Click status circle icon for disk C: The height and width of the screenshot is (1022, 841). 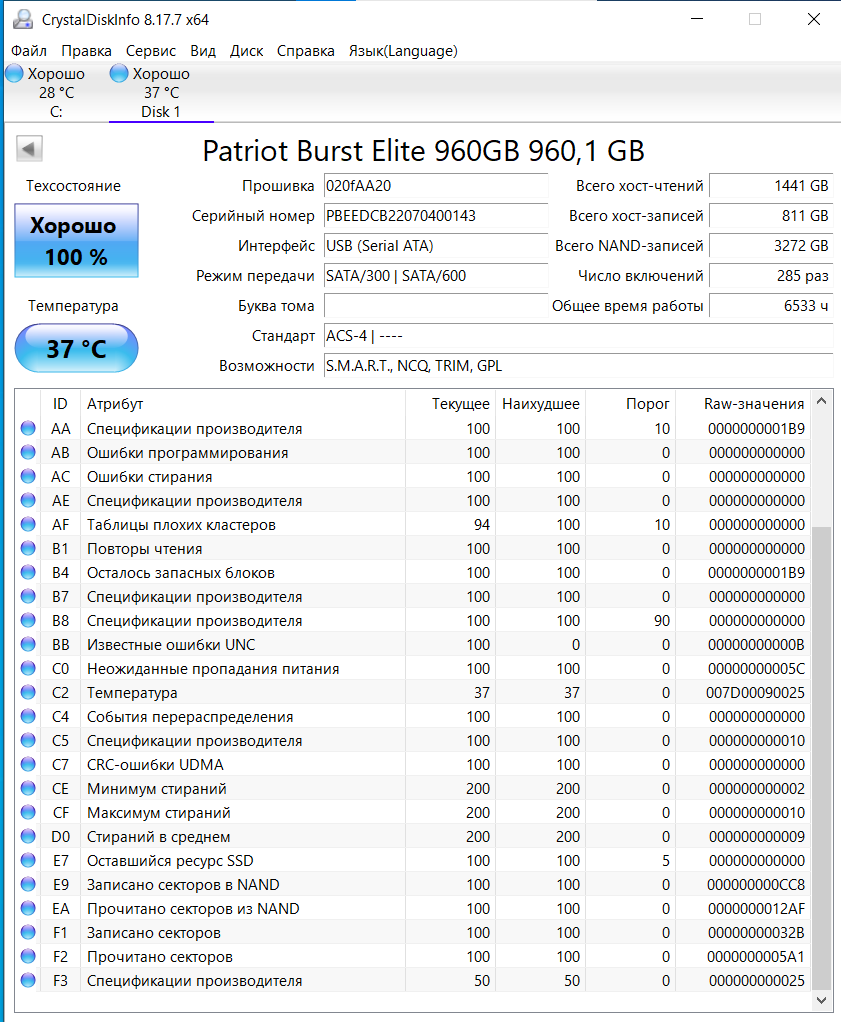(14, 74)
